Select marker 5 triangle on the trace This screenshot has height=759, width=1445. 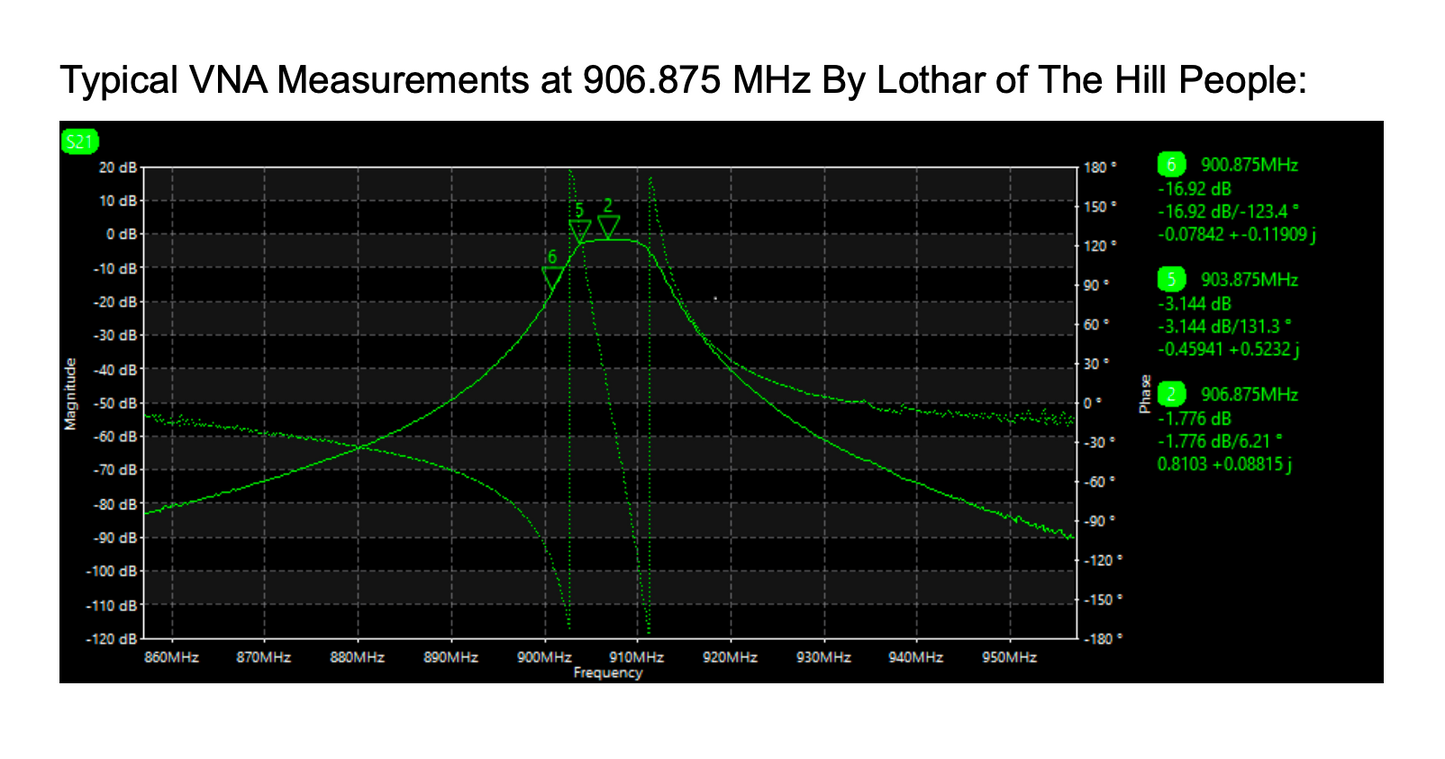tap(580, 232)
